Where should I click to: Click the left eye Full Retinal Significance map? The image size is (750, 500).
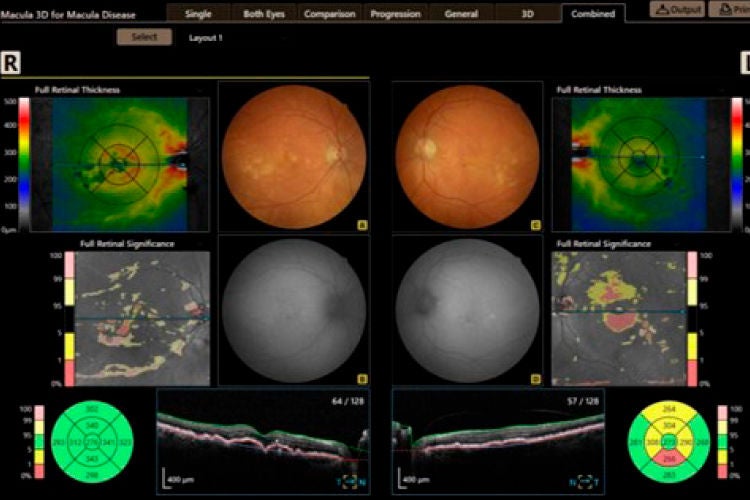[619, 319]
